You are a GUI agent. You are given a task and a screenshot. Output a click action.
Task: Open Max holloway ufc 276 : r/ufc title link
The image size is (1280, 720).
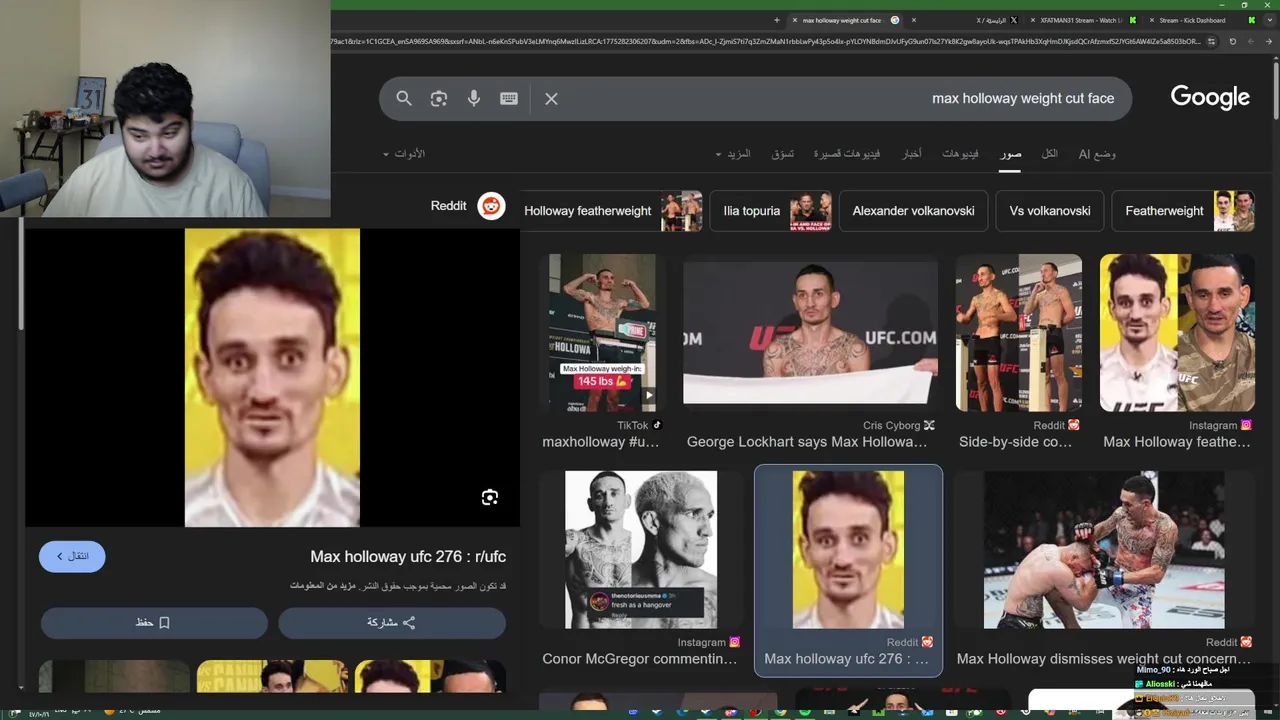(x=408, y=557)
